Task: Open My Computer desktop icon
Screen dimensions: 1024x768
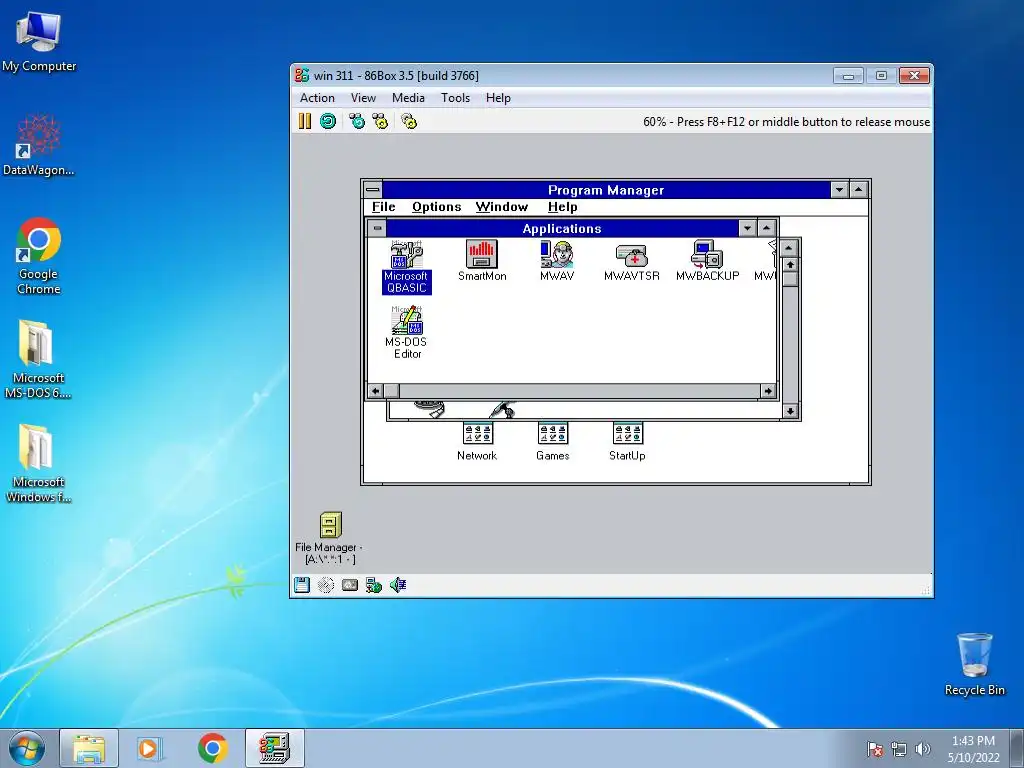Action: pos(39,42)
